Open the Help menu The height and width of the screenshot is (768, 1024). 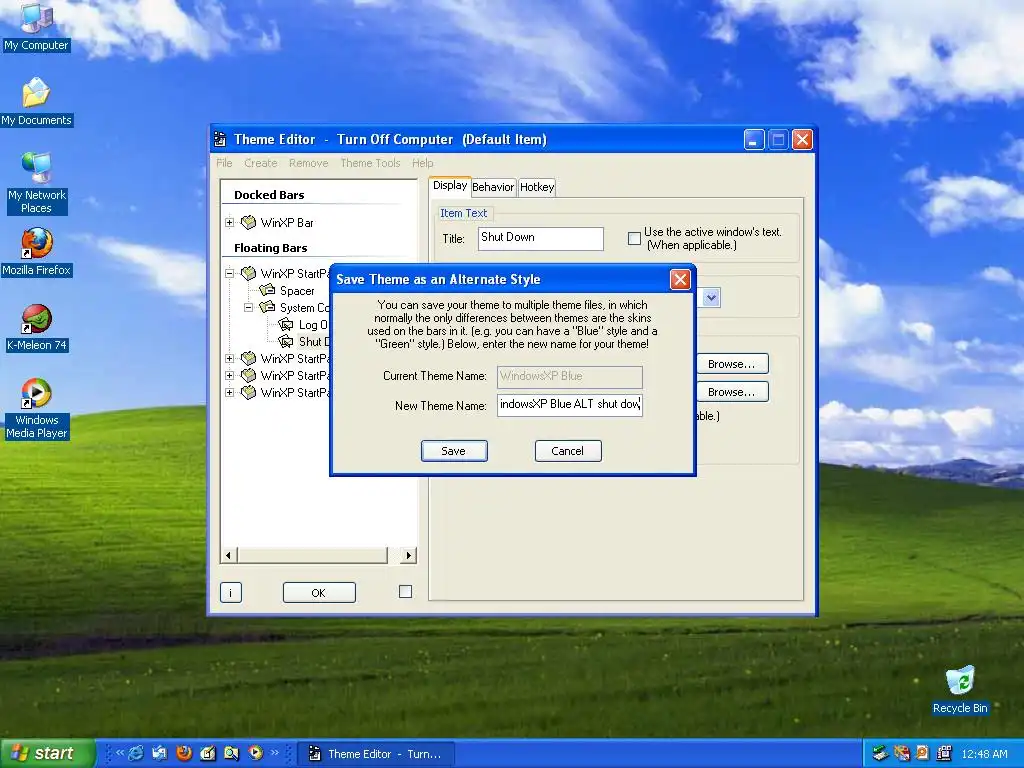click(423, 163)
